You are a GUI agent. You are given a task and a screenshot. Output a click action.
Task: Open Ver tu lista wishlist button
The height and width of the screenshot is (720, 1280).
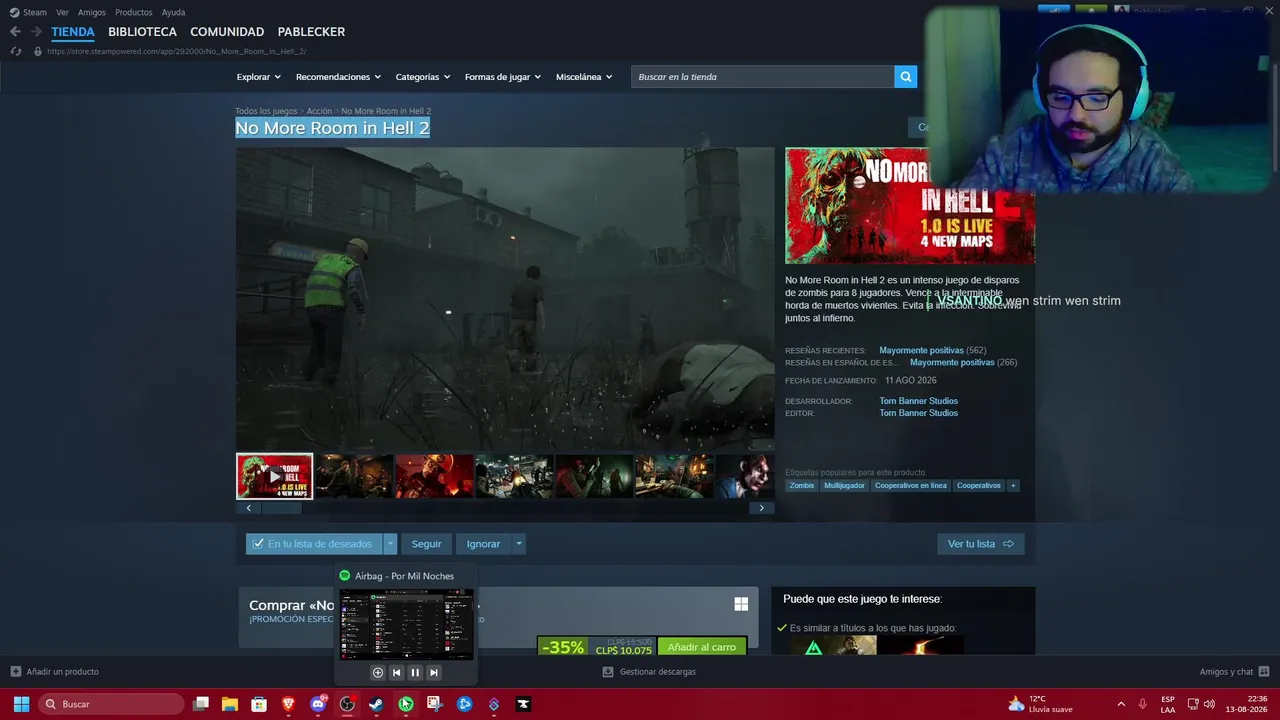pos(981,544)
